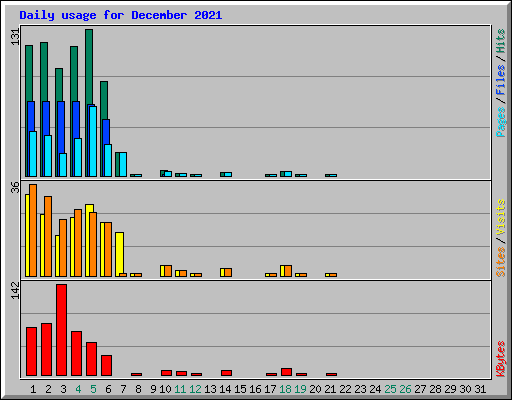This screenshot has width=512, height=400.
Task: Click the red KBytes bar for day 1
Action: (31, 352)
